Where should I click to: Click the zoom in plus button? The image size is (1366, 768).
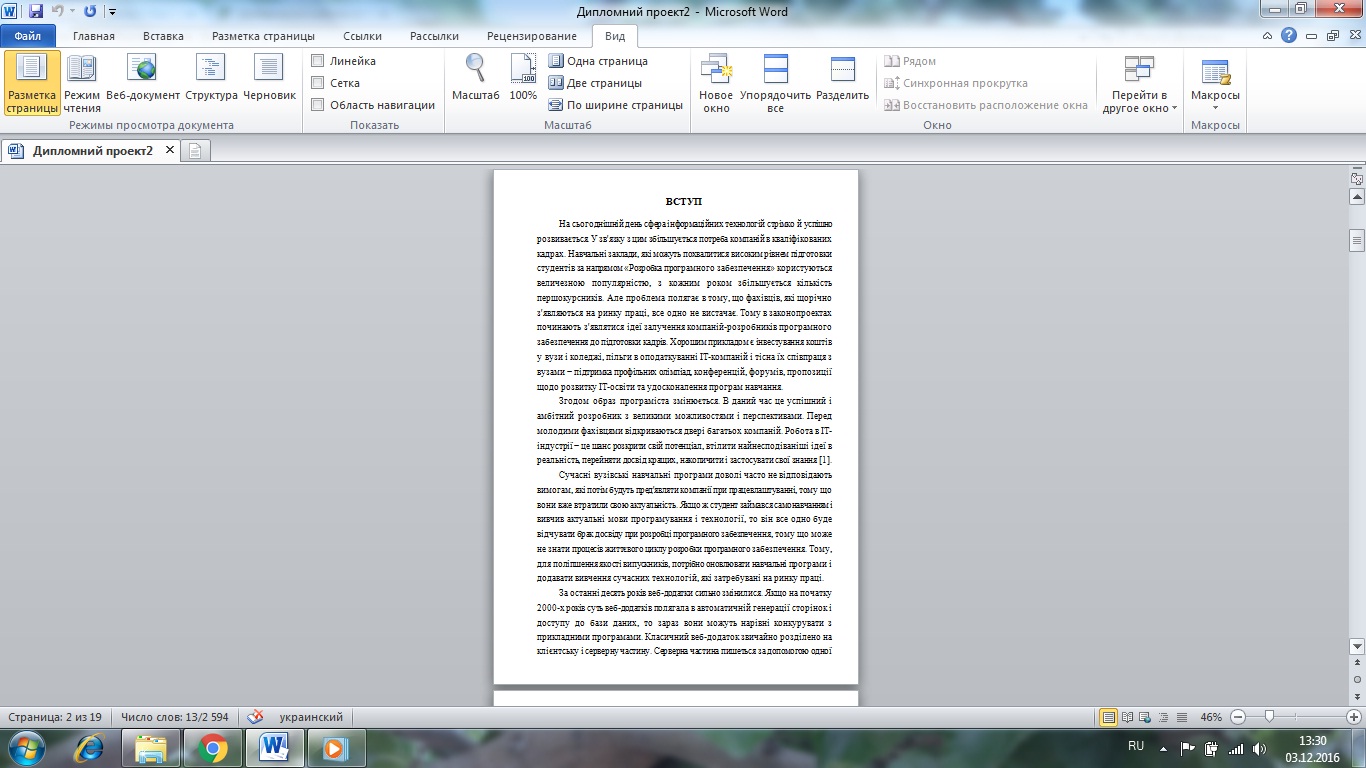tap(1353, 717)
